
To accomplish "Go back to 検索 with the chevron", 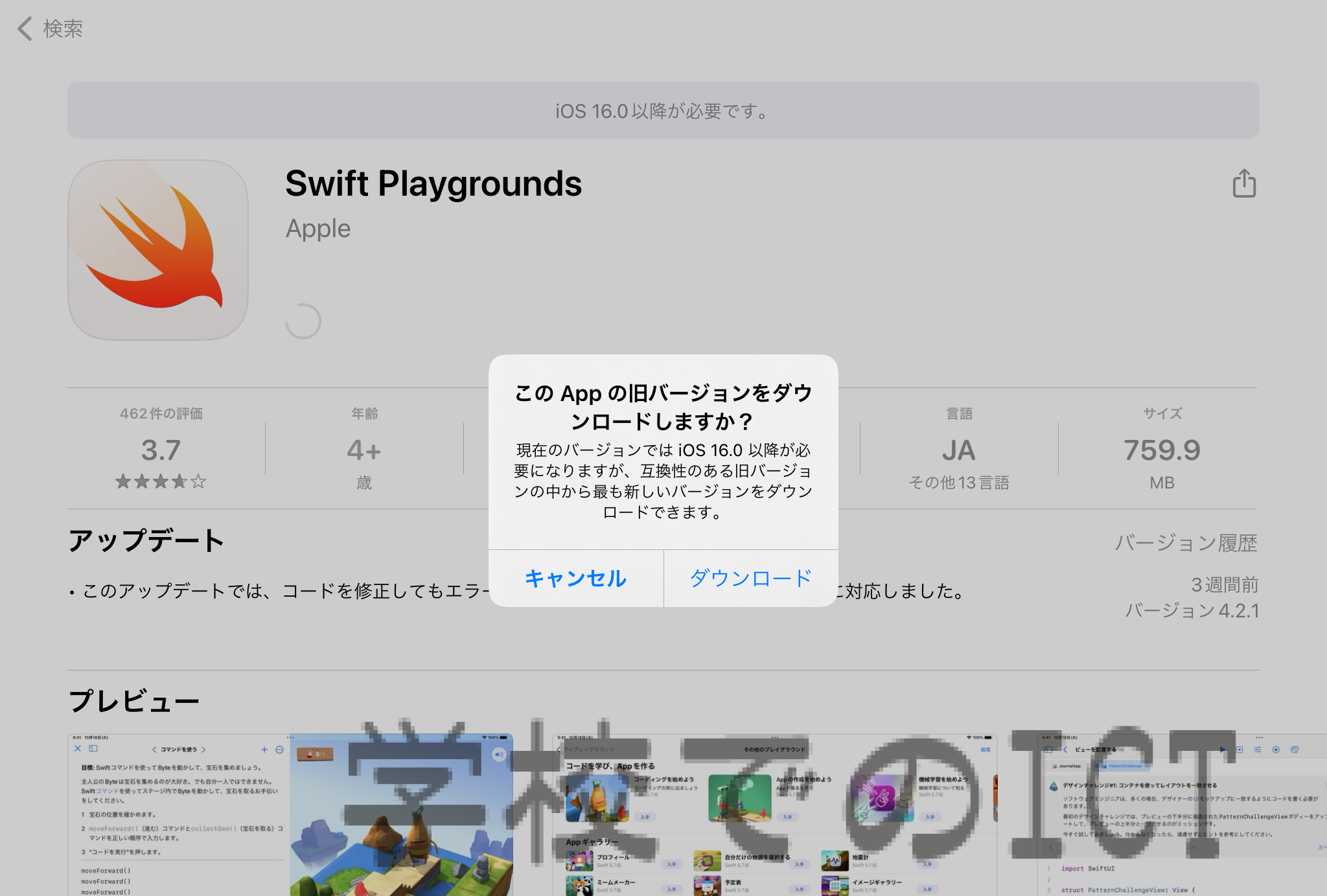I will [50, 29].
